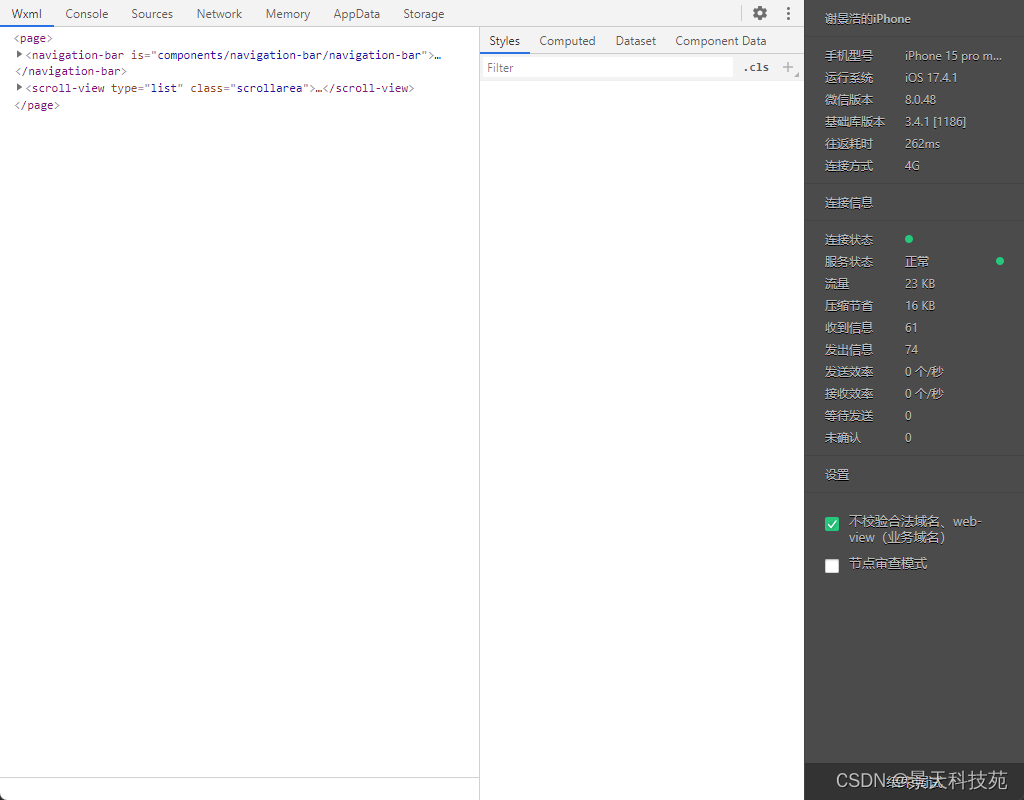
Task: Click the 16 KB compression saved value
Action: click(x=920, y=306)
